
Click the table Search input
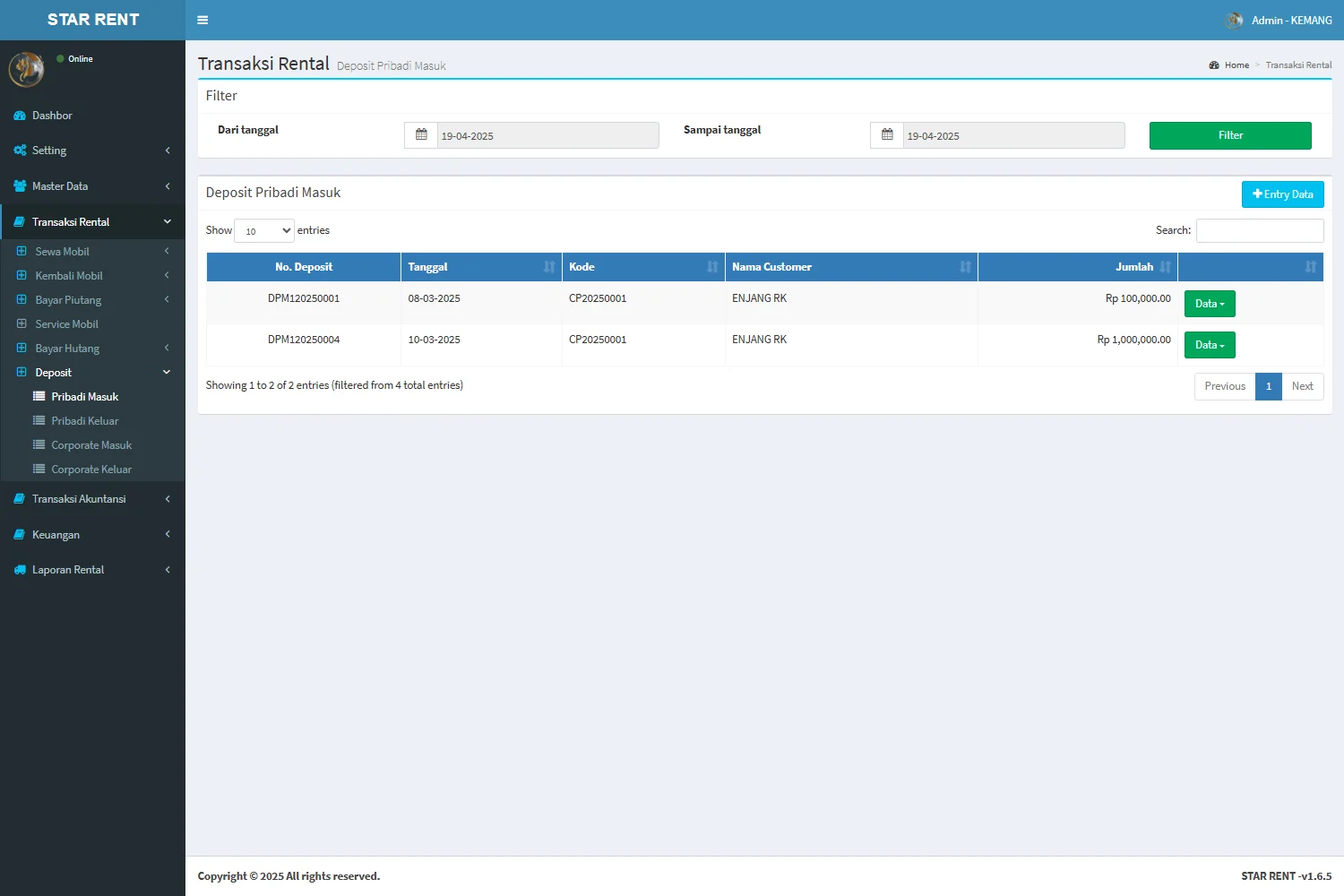coord(1260,230)
